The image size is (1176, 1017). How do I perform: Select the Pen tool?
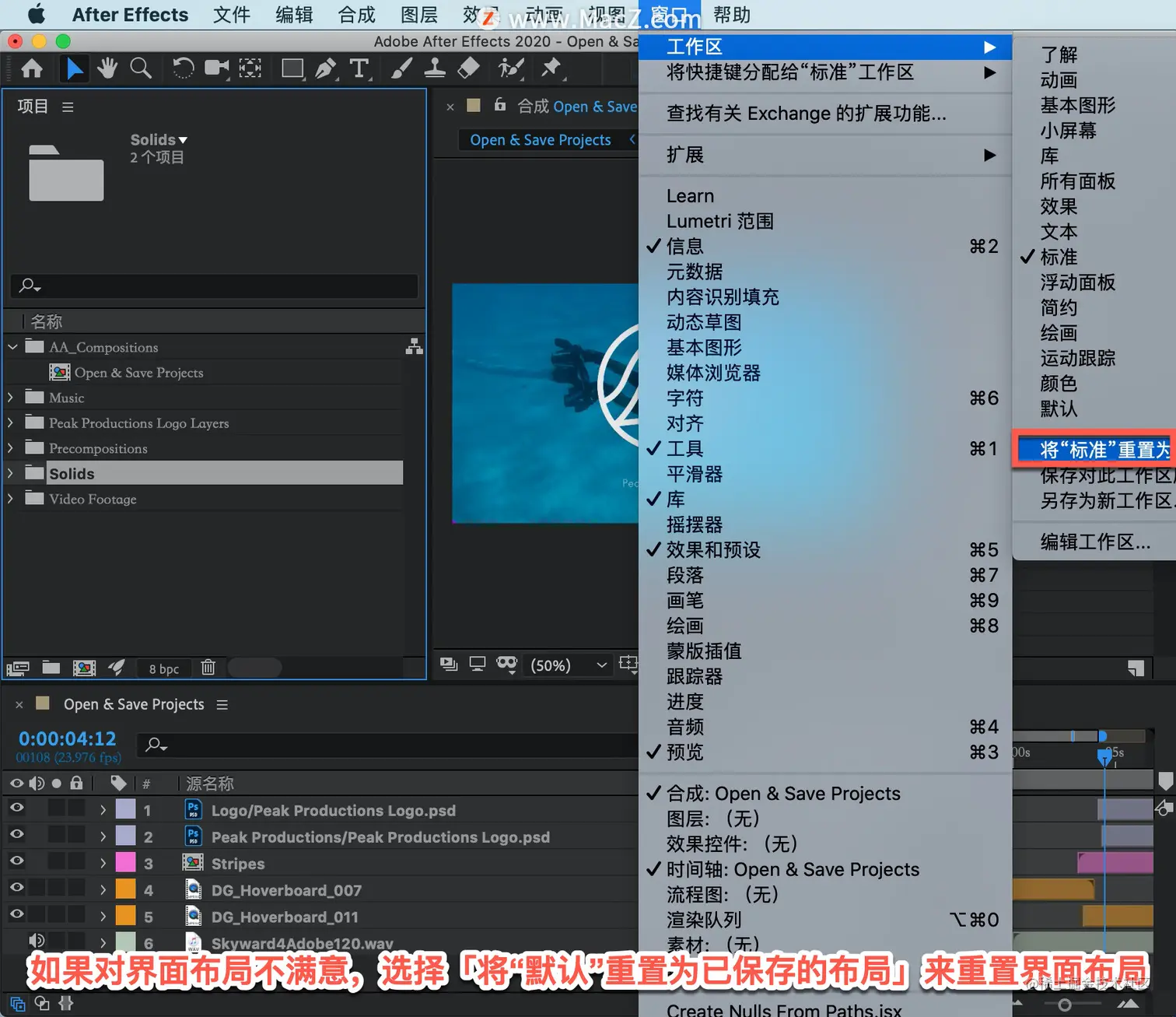coord(326,68)
